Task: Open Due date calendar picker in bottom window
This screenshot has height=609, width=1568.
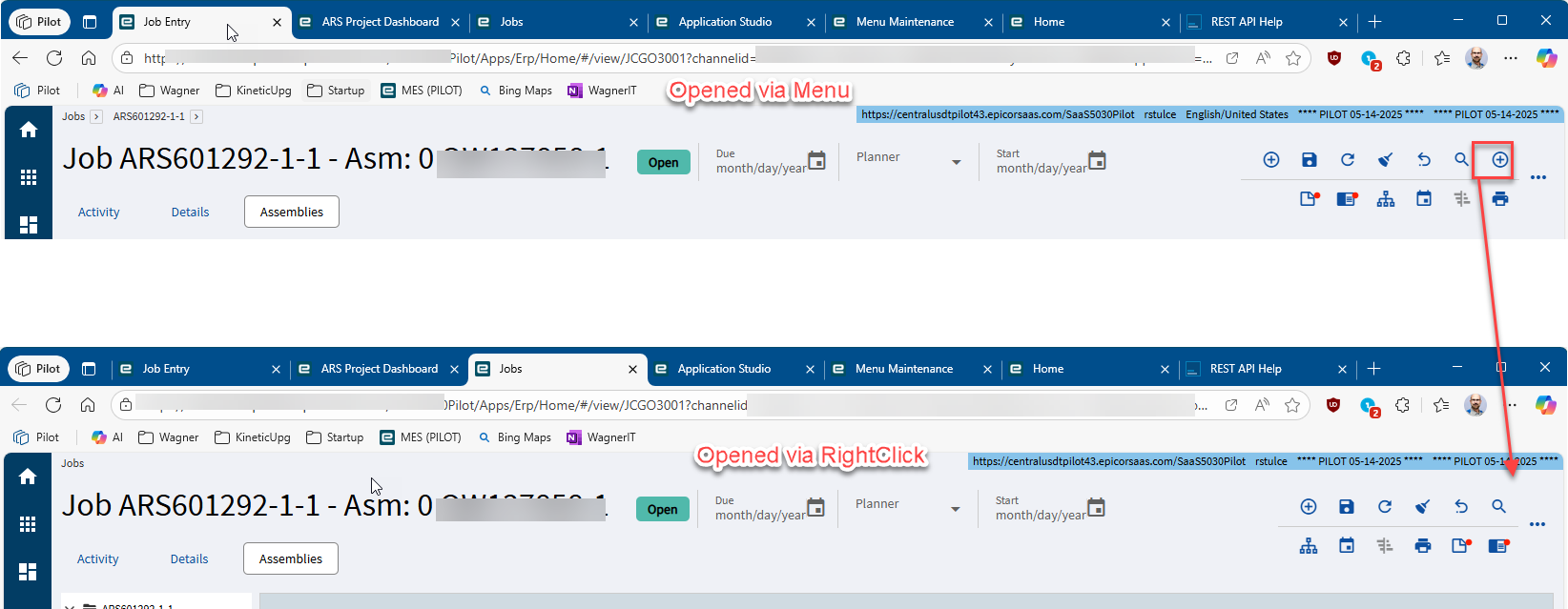Action: (x=816, y=507)
